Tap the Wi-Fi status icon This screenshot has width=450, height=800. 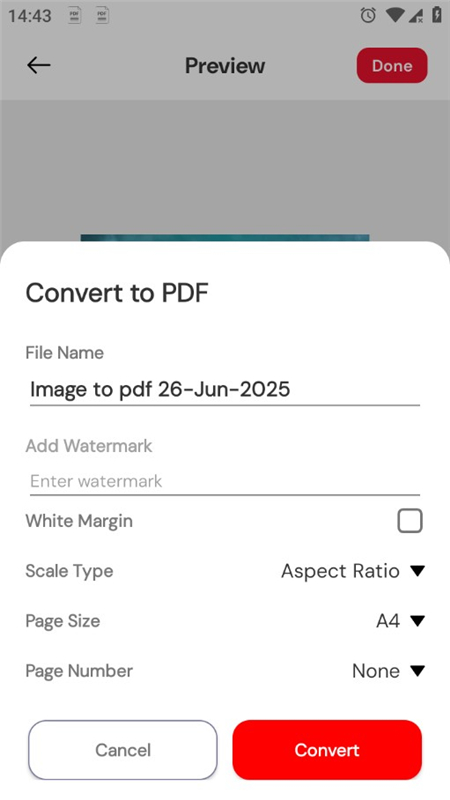(x=394, y=15)
